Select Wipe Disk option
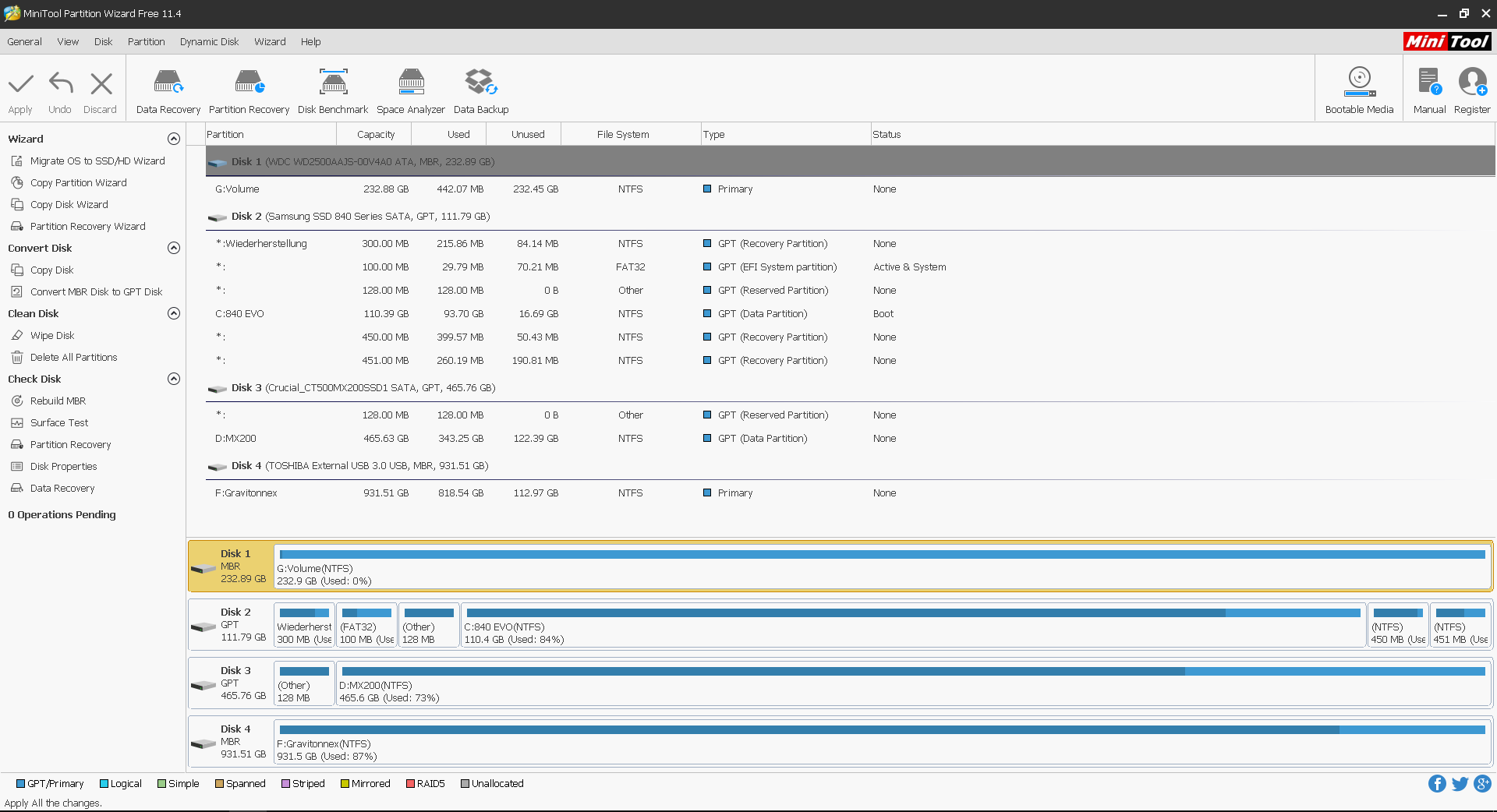1497x812 pixels. coord(52,336)
